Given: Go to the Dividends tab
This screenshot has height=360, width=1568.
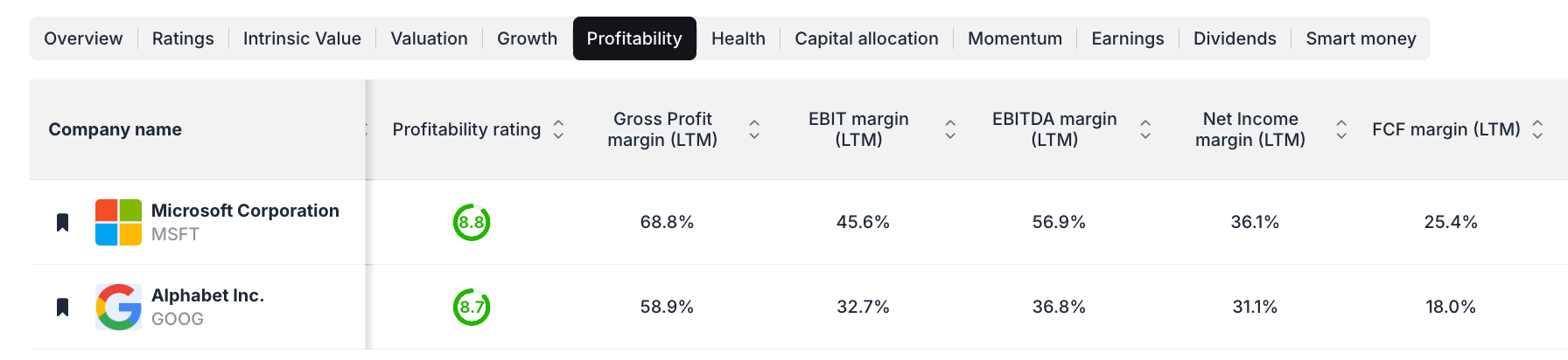Looking at the screenshot, I should (1235, 38).
